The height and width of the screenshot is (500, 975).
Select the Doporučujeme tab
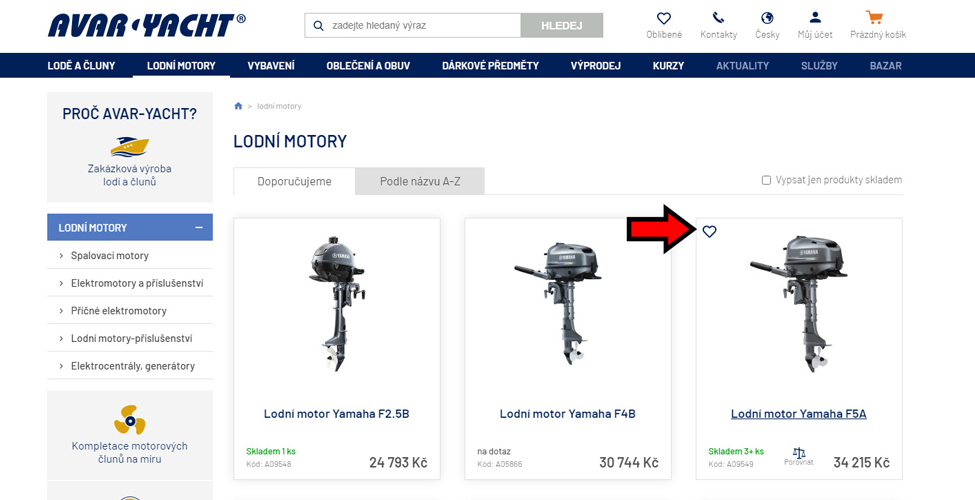pyautogui.click(x=294, y=182)
